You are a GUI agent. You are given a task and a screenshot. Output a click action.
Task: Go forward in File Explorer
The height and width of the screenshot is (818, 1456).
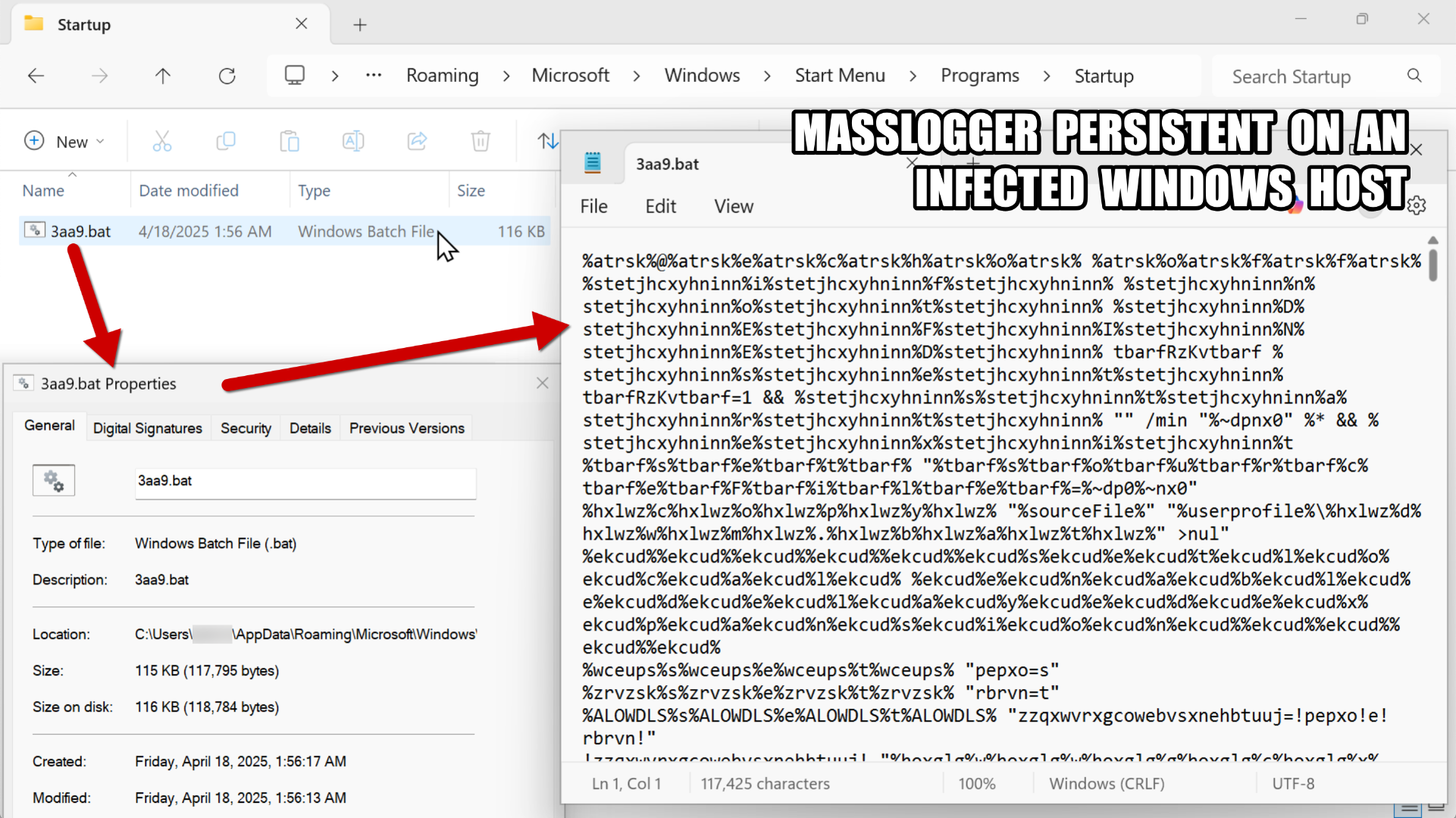(x=99, y=76)
